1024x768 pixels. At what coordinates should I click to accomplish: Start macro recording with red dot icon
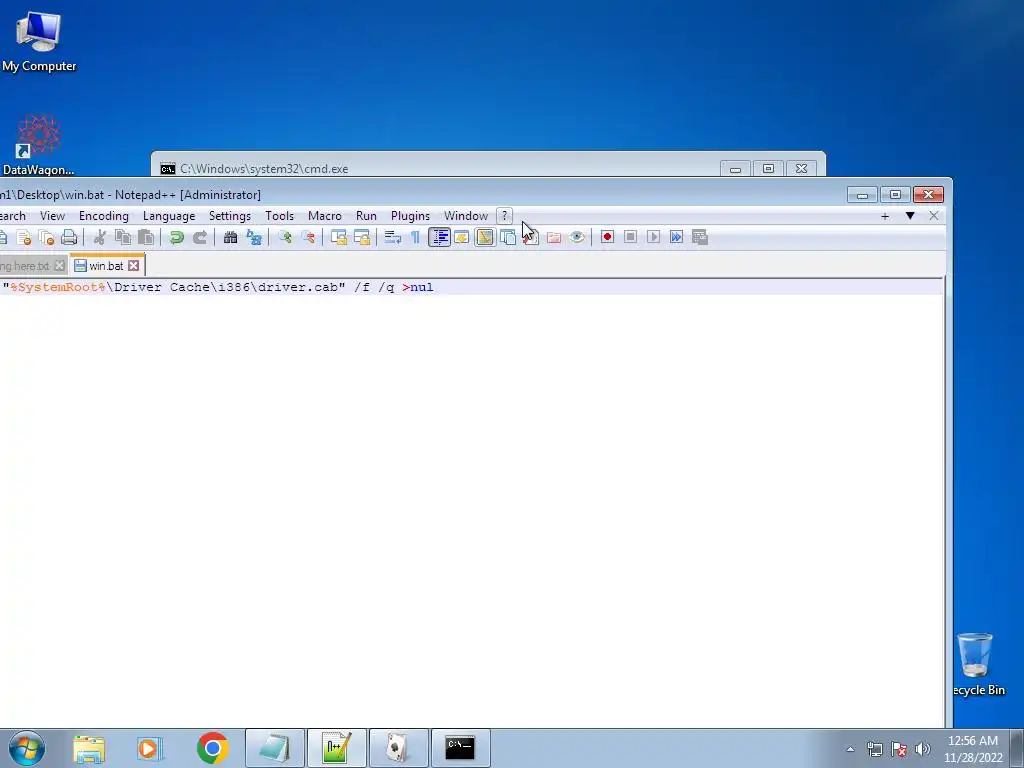click(607, 237)
